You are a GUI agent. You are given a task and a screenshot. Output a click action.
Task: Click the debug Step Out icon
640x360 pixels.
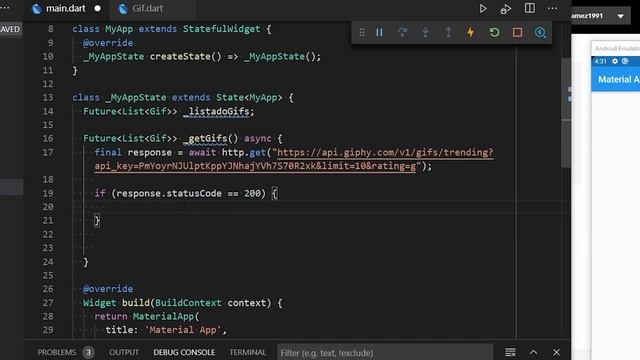click(448, 32)
